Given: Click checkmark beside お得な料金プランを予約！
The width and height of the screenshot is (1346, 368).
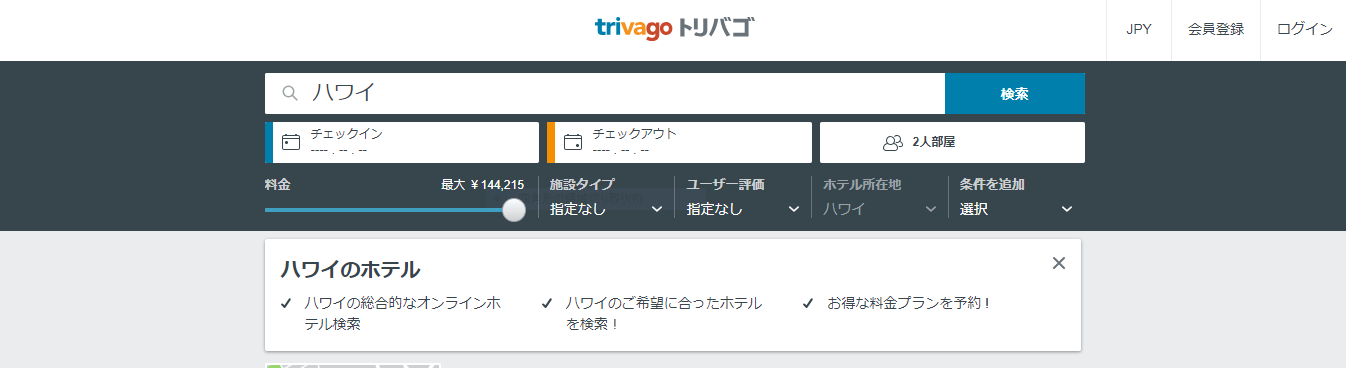Looking at the screenshot, I should click(x=808, y=303).
